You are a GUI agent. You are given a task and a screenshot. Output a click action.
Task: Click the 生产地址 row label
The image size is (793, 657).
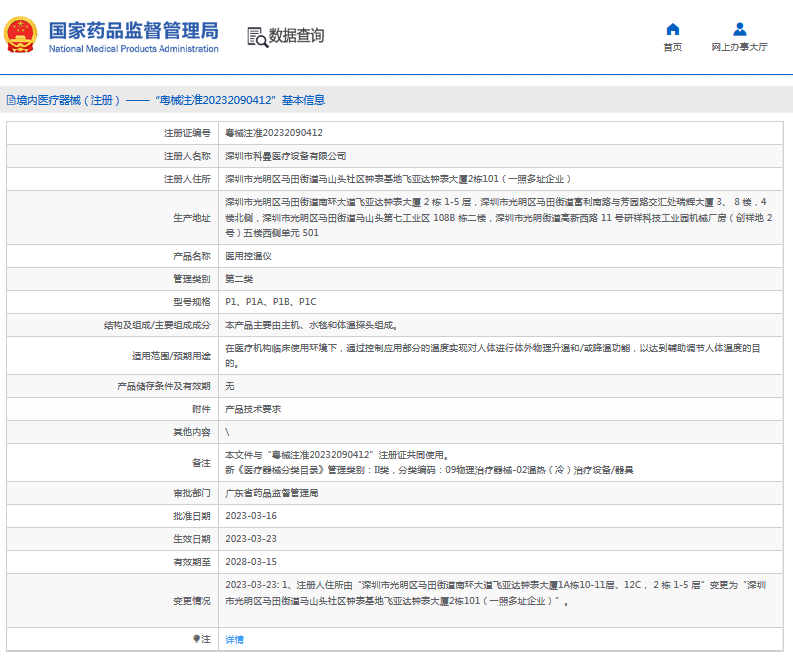pyautogui.click(x=192, y=218)
